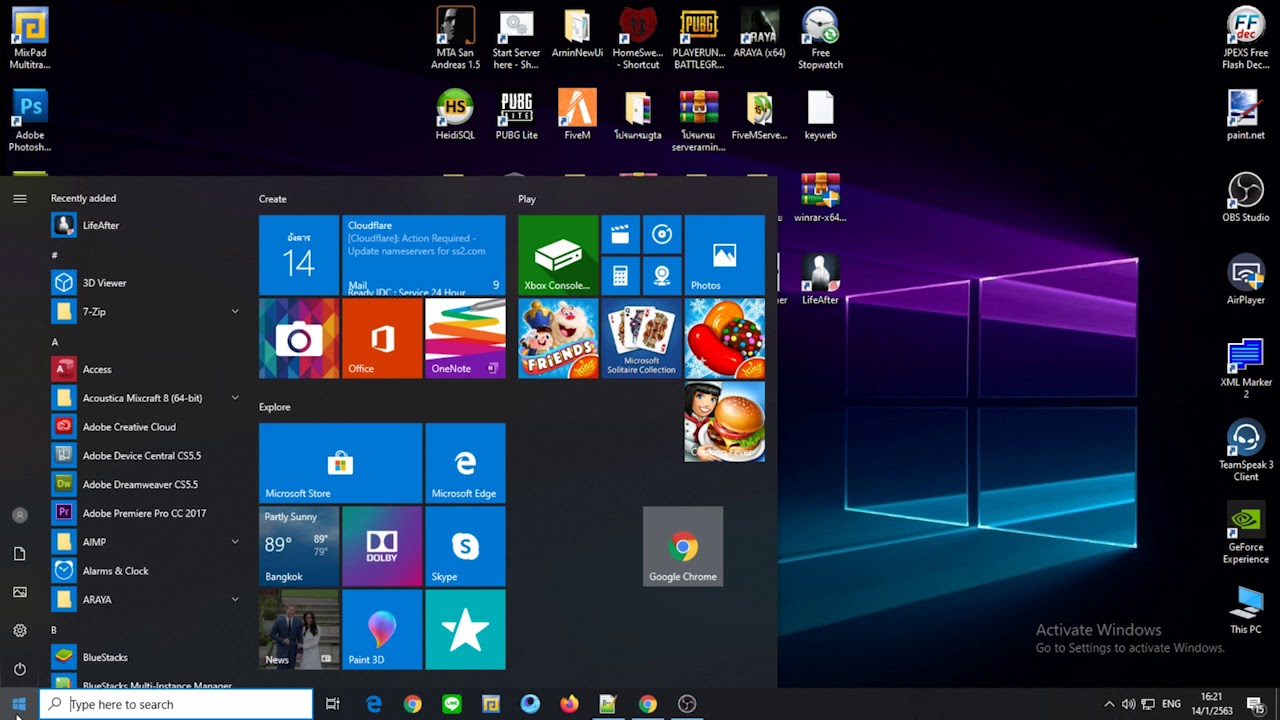Open the Calendar tile showing 14

coord(299,255)
